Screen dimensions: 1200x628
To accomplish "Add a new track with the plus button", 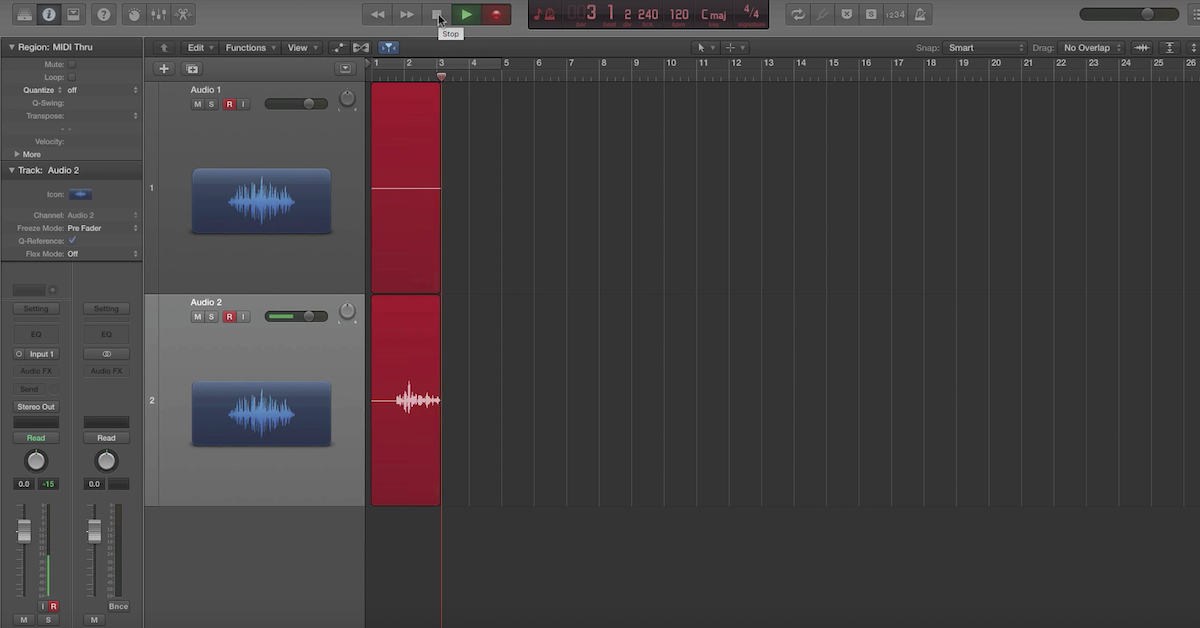I will 163,68.
